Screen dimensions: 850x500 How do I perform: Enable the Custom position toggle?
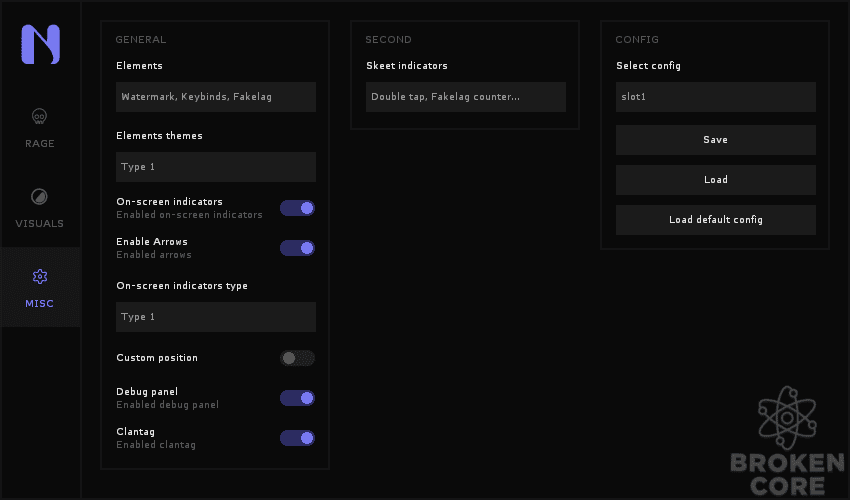coord(297,358)
